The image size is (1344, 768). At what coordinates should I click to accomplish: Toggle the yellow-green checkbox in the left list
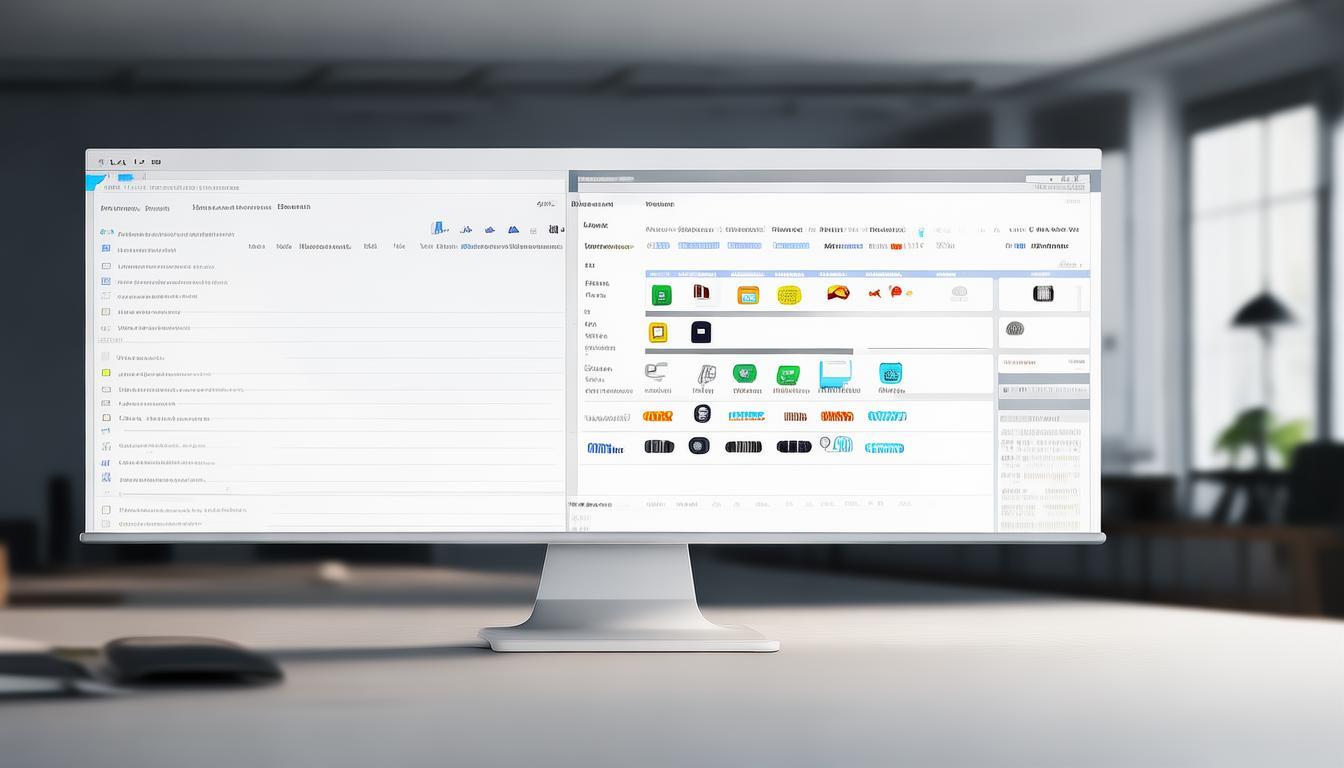pyautogui.click(x=106, y=373)
